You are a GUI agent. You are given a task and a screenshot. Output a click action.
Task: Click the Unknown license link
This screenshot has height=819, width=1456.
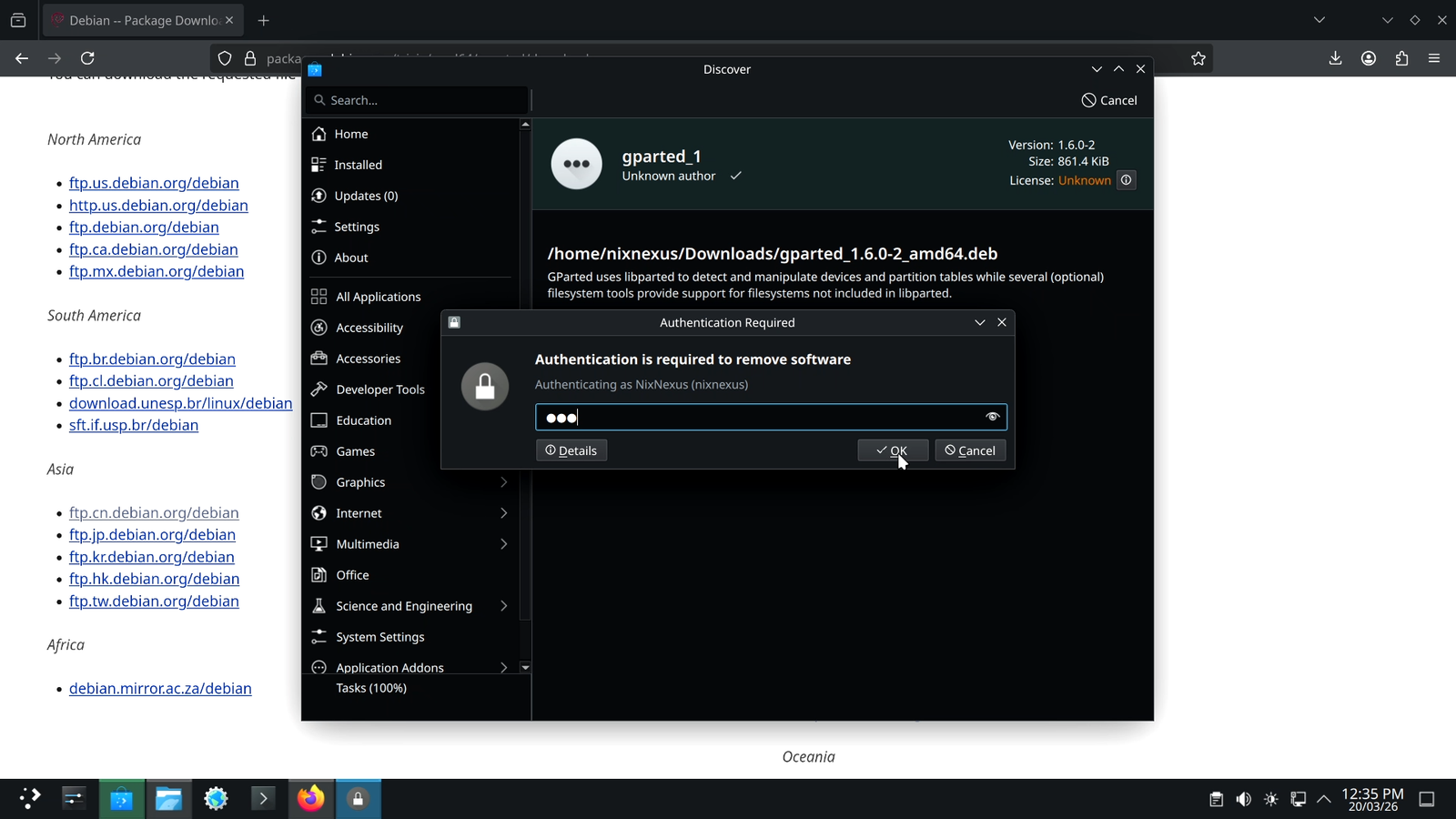point(1084,180)
